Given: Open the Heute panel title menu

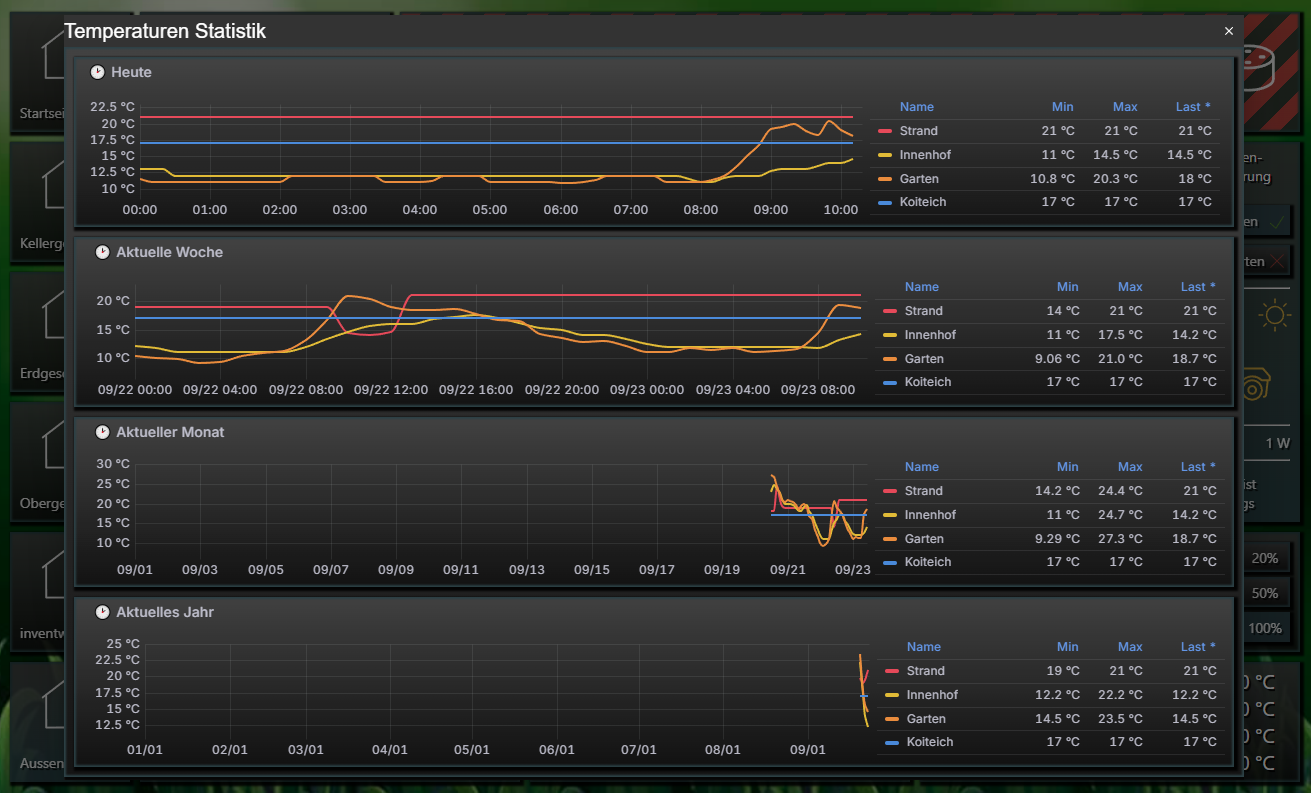Looking at the screenshot, I should point(131,72).
